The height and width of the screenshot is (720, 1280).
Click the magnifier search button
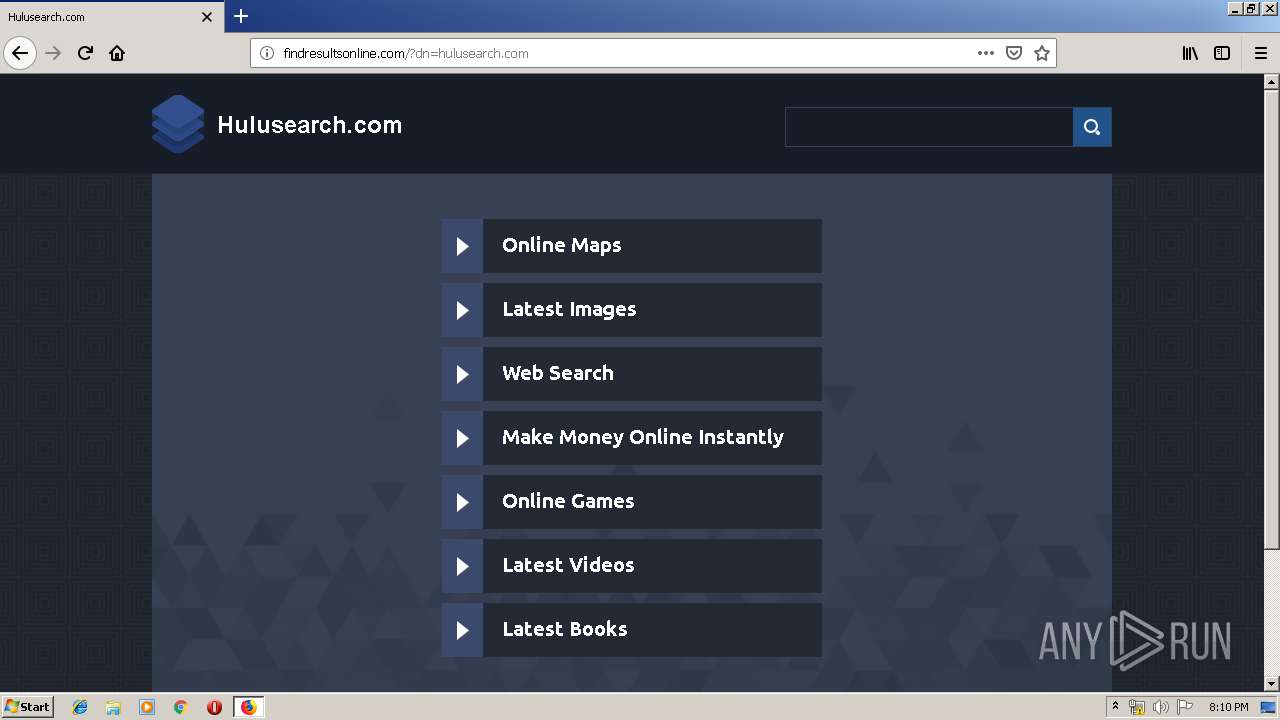(1092, 127)
